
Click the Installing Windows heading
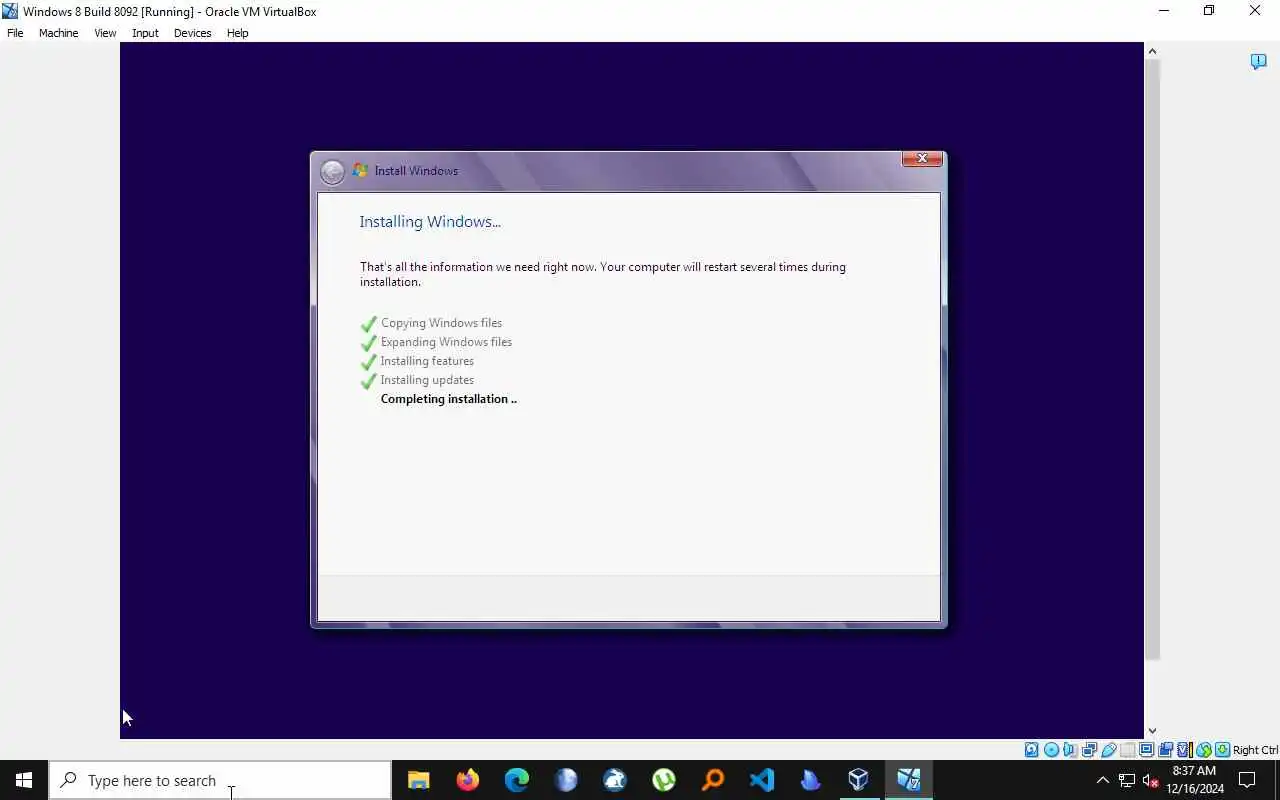tap(430, 222)
